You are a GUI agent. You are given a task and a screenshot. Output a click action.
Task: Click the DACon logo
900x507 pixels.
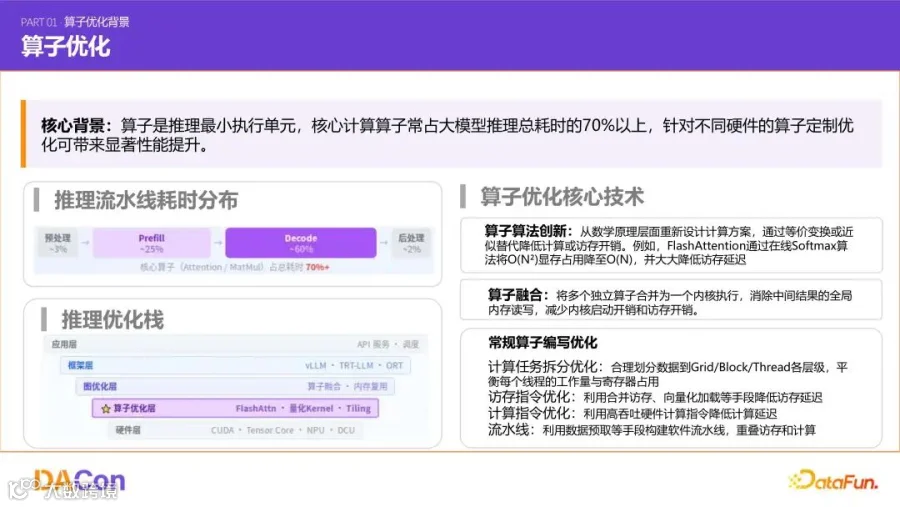79,481
